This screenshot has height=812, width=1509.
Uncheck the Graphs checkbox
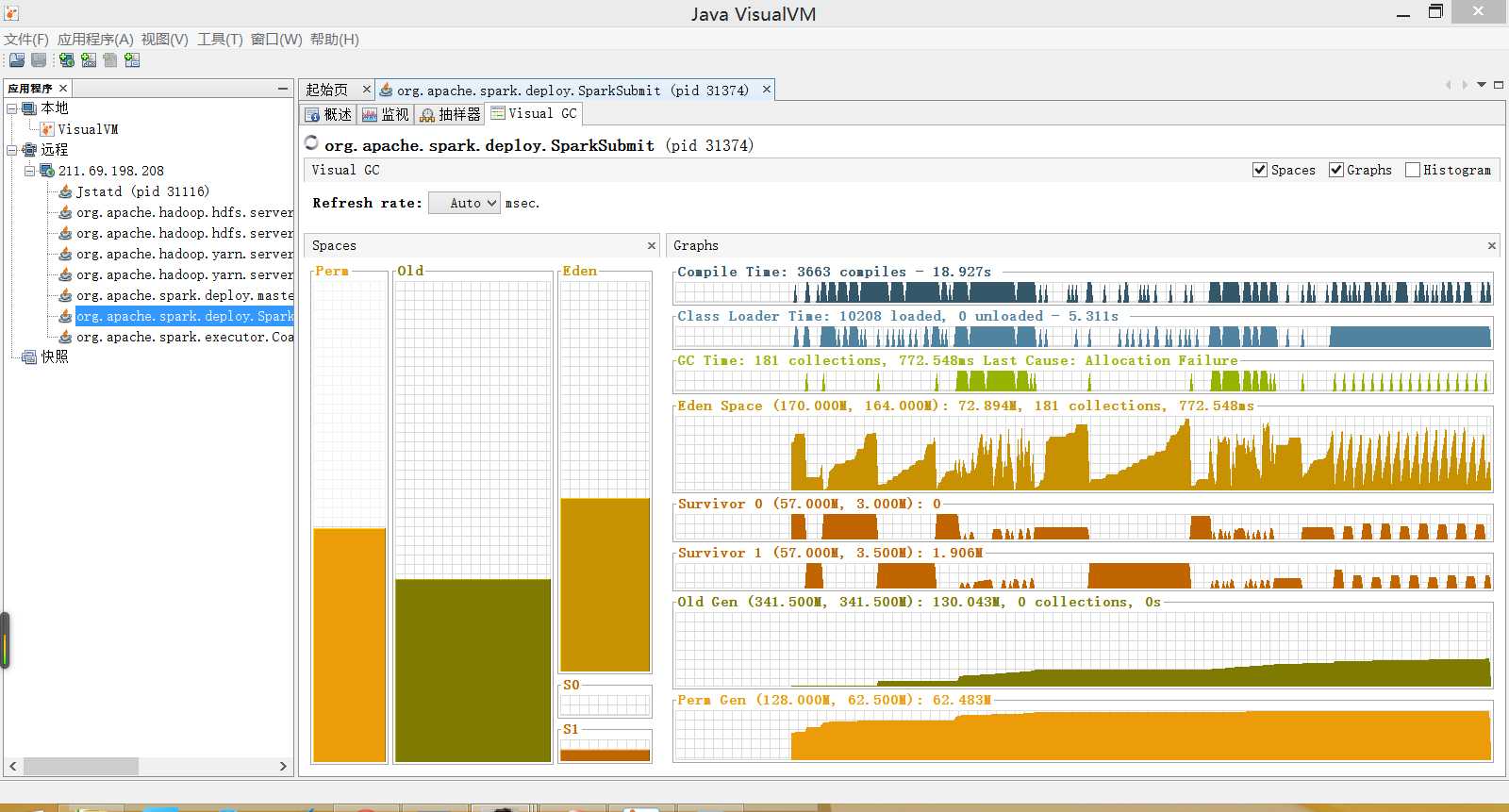tap(1336, 170)
